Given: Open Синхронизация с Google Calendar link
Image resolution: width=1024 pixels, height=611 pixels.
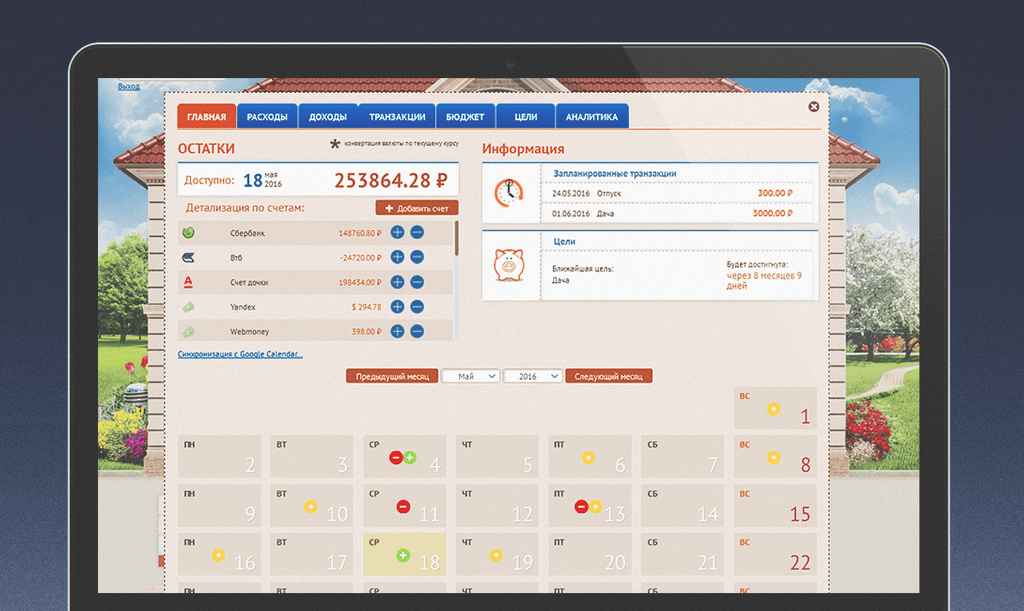Looking at the screenshot, I should pos(240,354).
